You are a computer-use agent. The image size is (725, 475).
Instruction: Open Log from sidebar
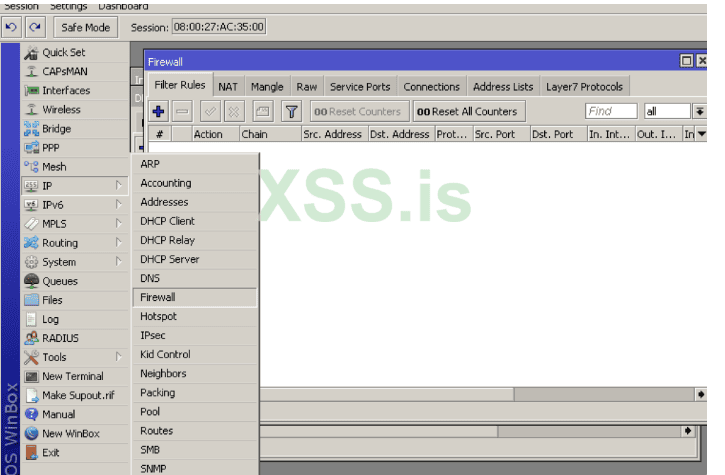point(75,319)
